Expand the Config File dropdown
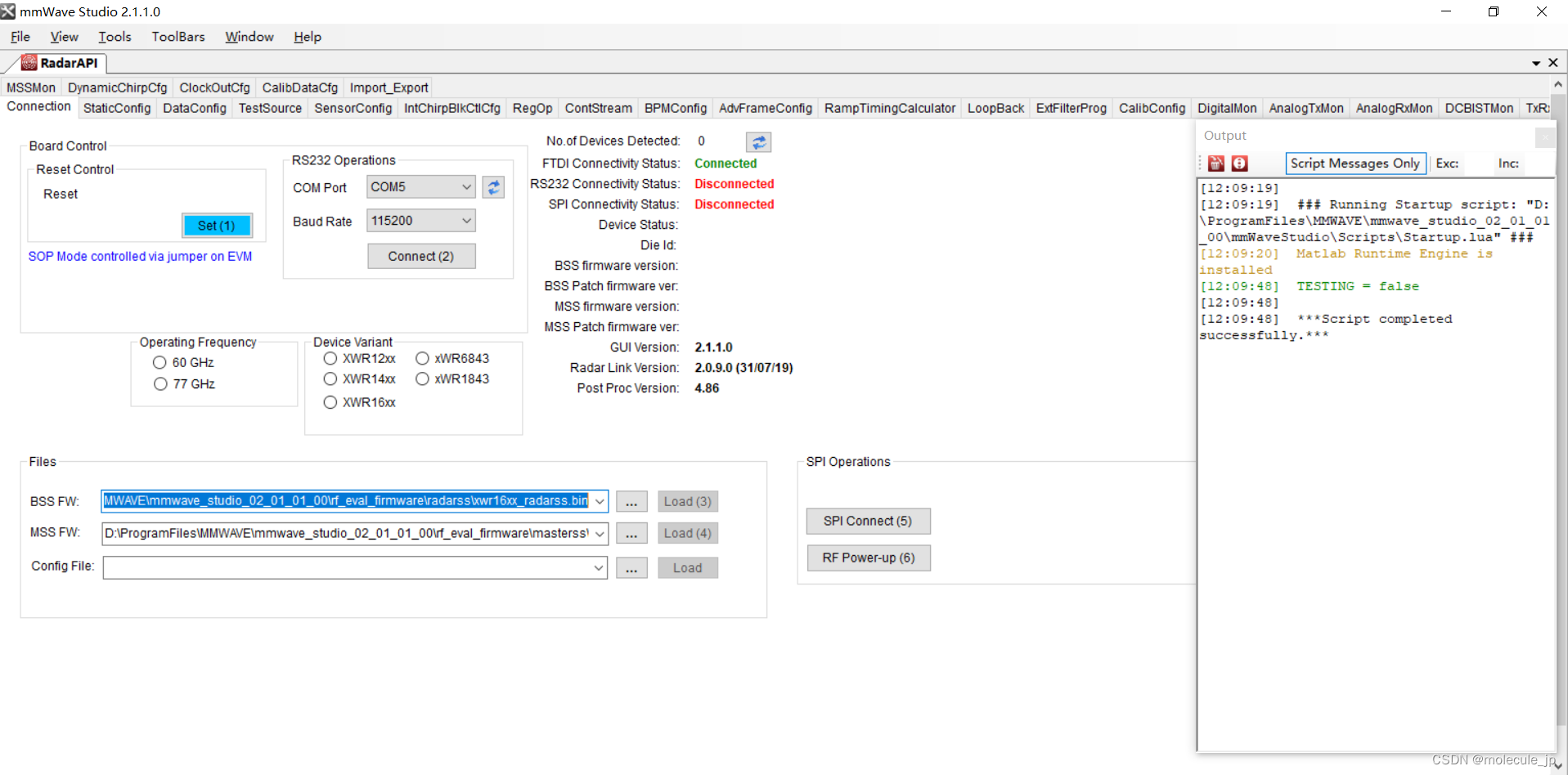 click(599, 568)
